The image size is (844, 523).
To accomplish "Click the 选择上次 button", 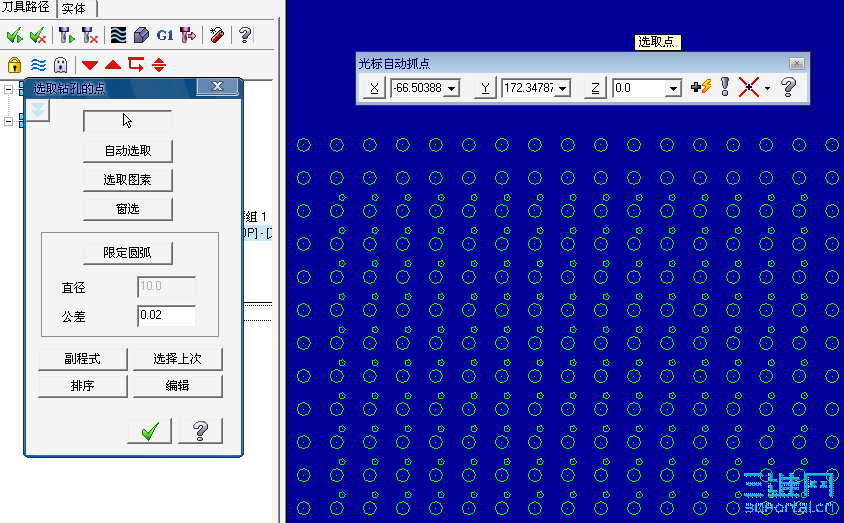I will [178, 359].
